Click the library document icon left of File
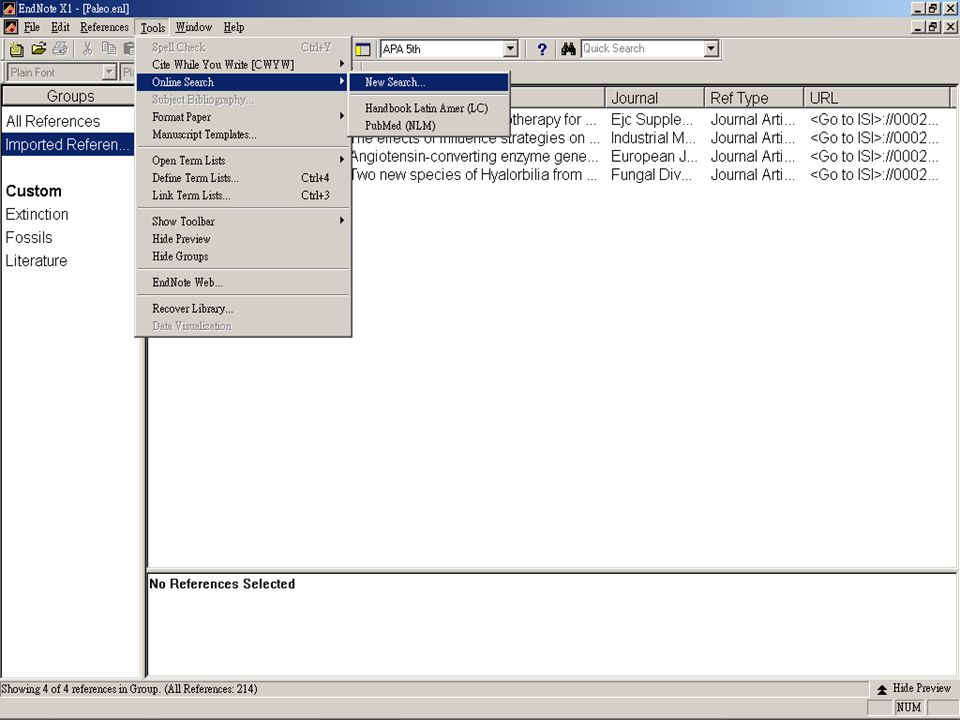 (10, 27)
